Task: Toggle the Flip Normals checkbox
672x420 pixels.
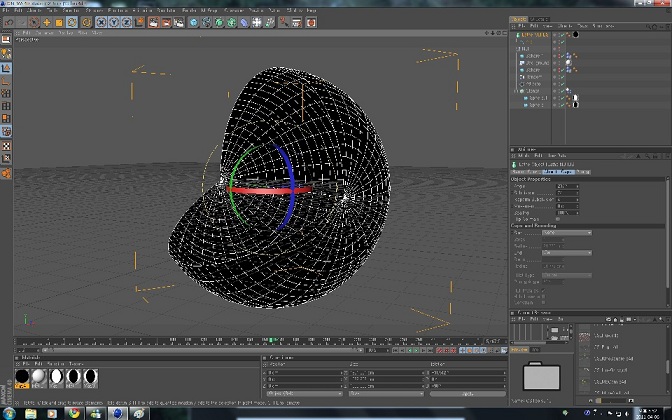Action: [558, 219]
